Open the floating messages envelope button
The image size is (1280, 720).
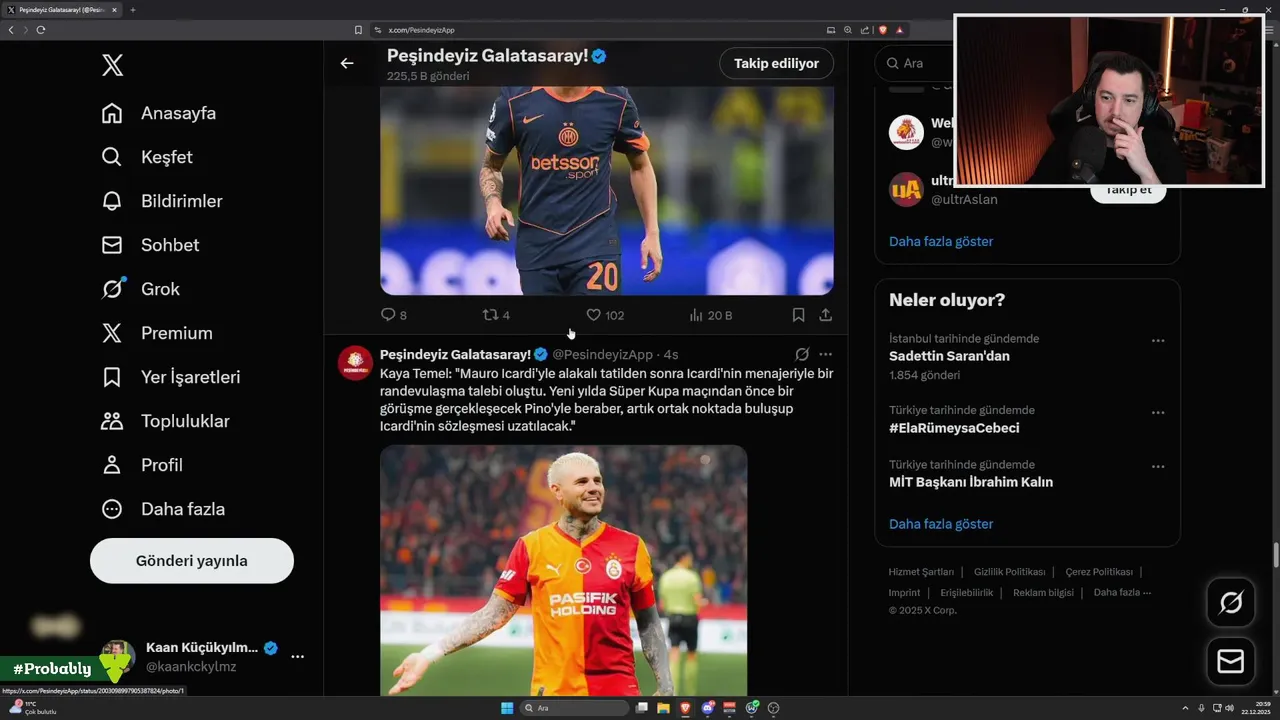pyautogui.click(x=1231, y=662)
